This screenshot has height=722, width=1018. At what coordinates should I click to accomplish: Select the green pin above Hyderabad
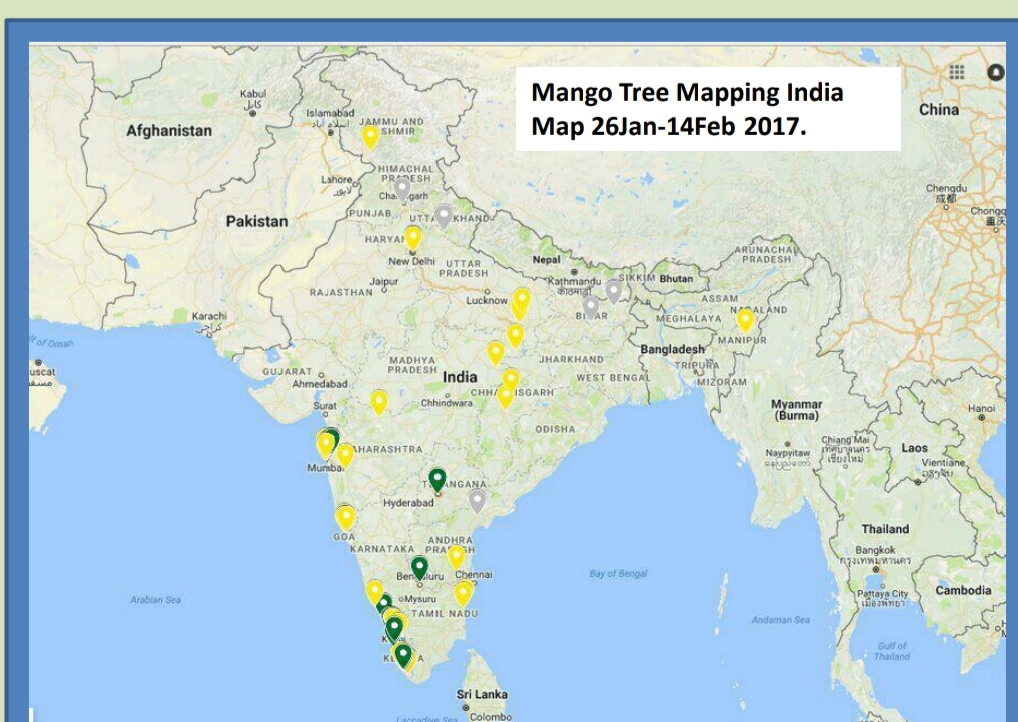click(x=438, y=480)
